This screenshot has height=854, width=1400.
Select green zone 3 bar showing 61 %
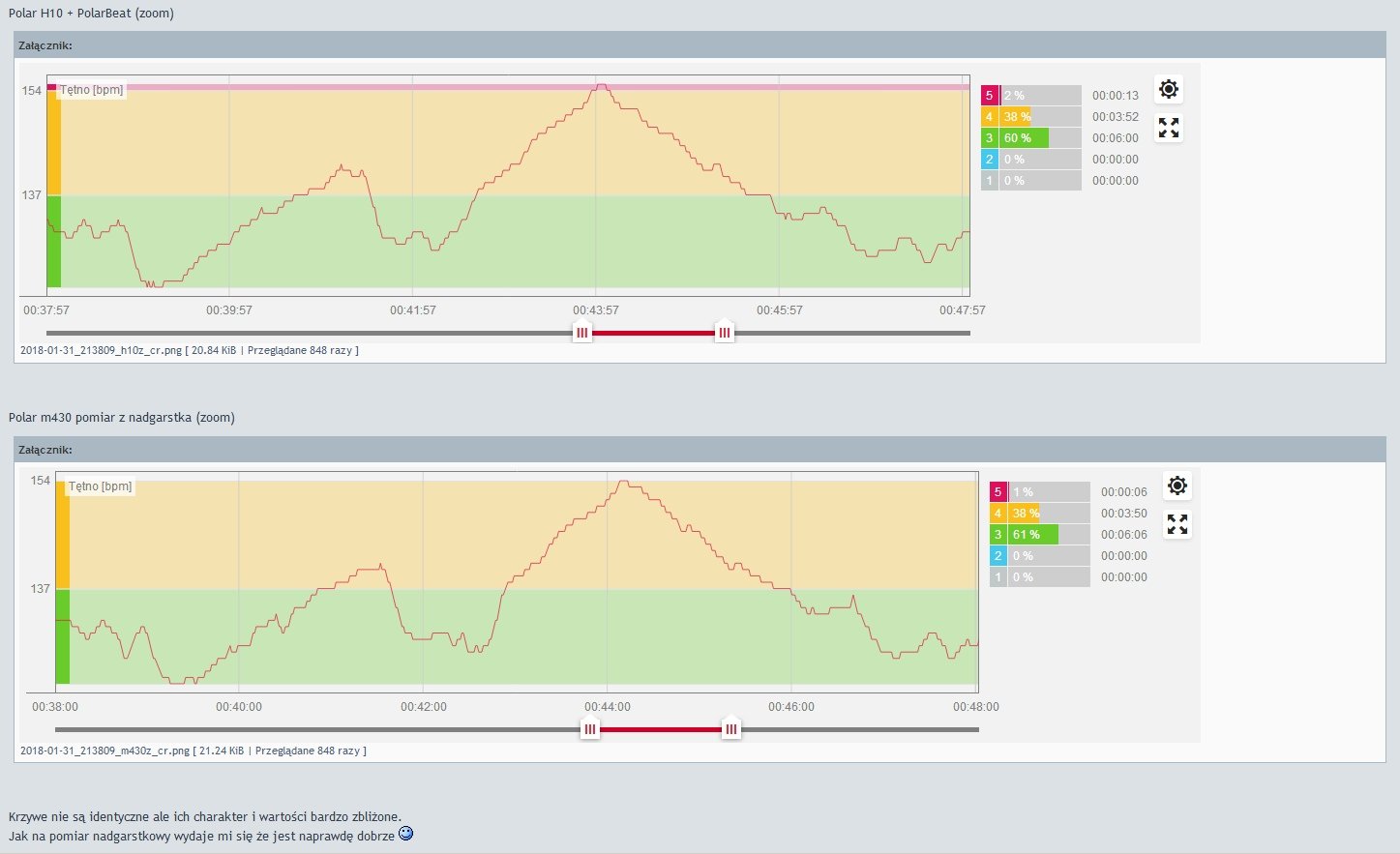(1032, 535)
